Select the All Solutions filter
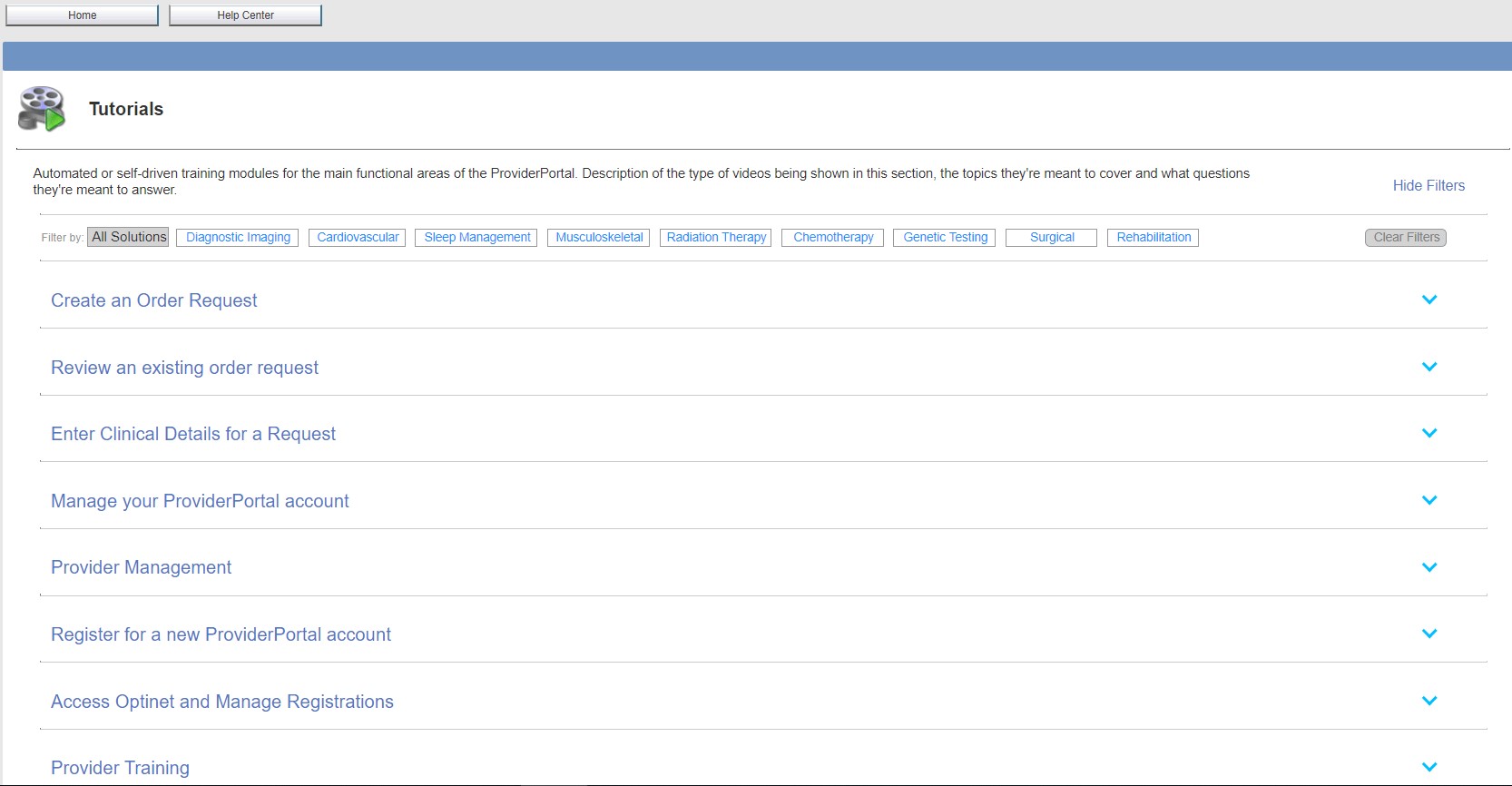Image resolution: width=1512 pixels, height=786 pixels. [x=128, y=237]
